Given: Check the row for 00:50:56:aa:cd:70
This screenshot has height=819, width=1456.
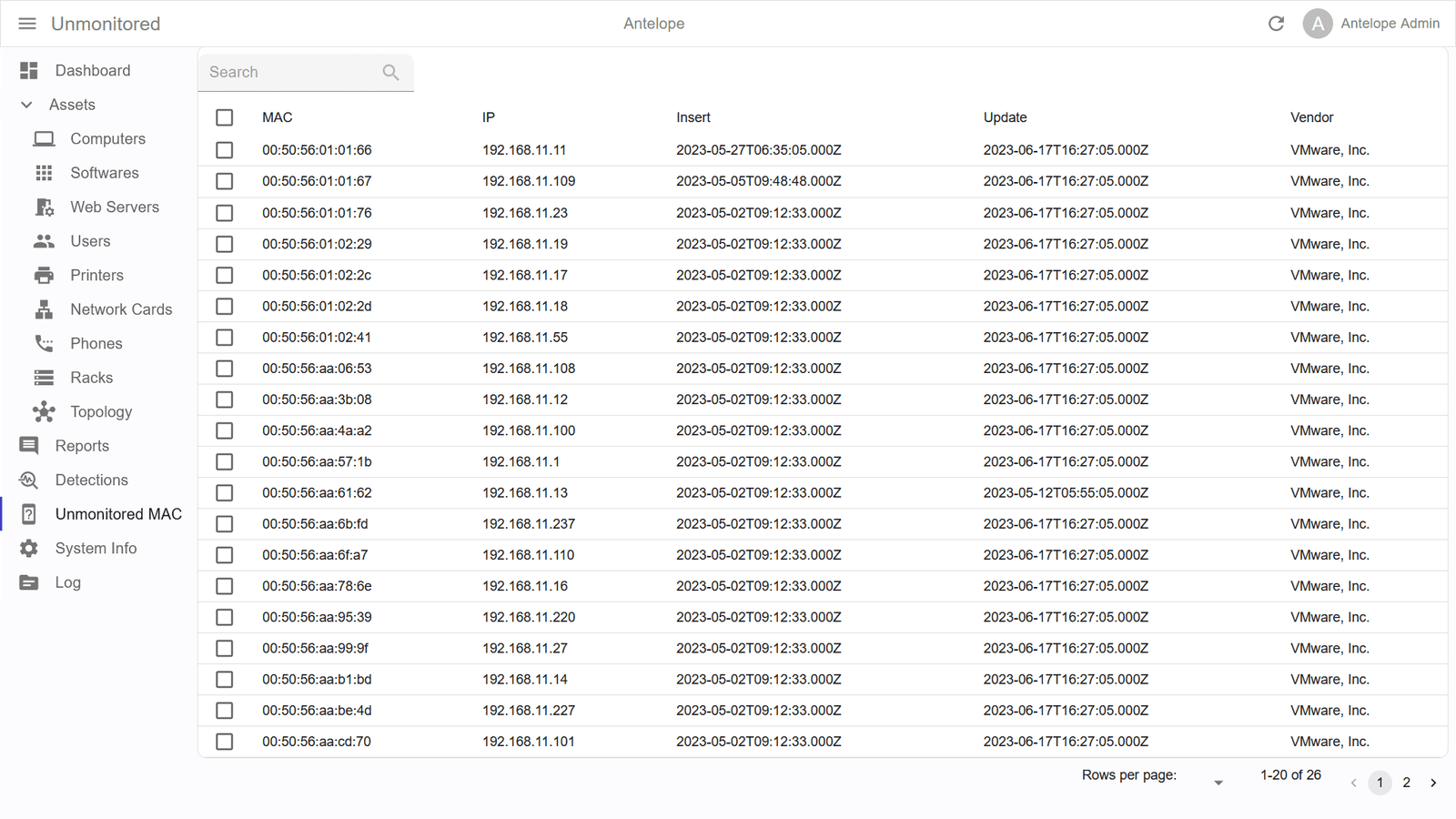Looking at the screenshot, I should [x=225, y=742].
